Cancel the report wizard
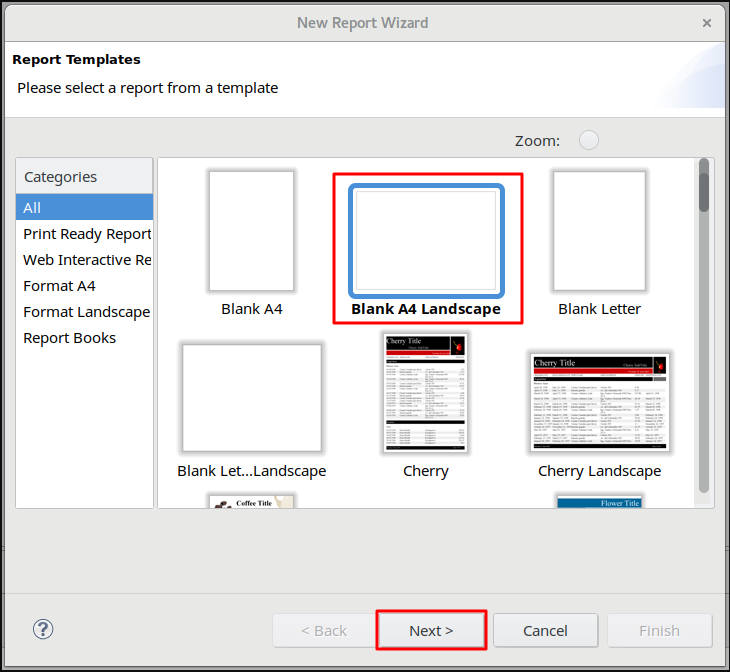Screen dimensions: 730x672 point(546,630)
